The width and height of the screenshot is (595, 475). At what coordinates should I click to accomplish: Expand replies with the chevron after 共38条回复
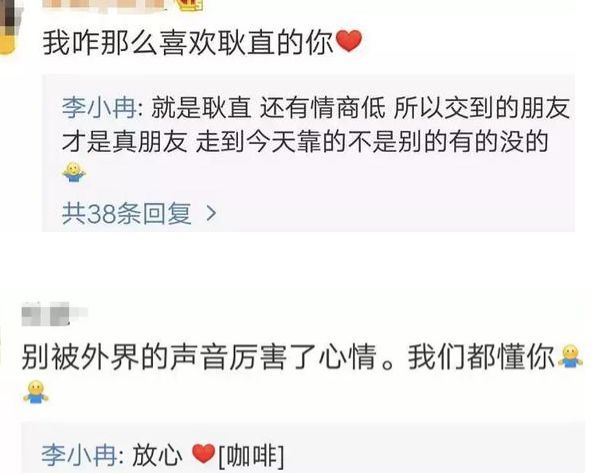point(211,214)
